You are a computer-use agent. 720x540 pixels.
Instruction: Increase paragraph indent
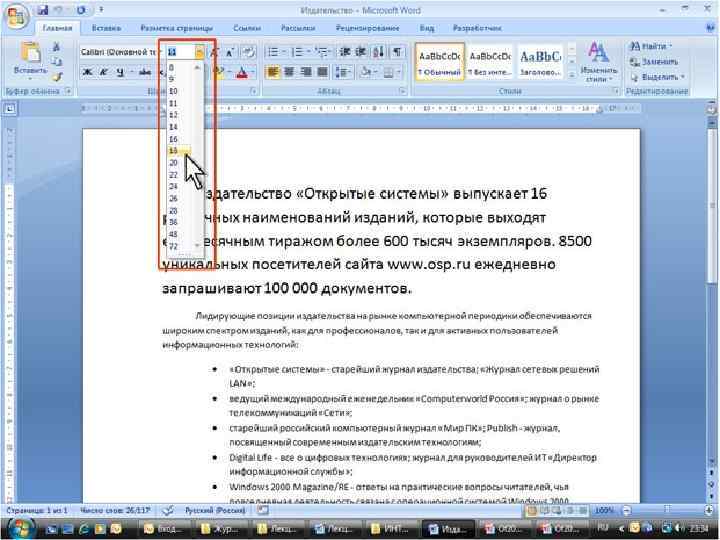coord(361,52)
